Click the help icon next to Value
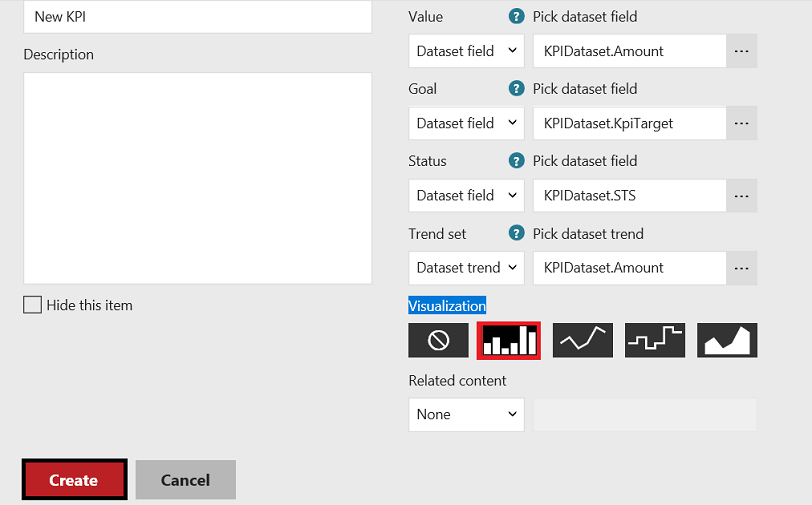The width and height of the screenshot is (812, 505). coord(517,17)
